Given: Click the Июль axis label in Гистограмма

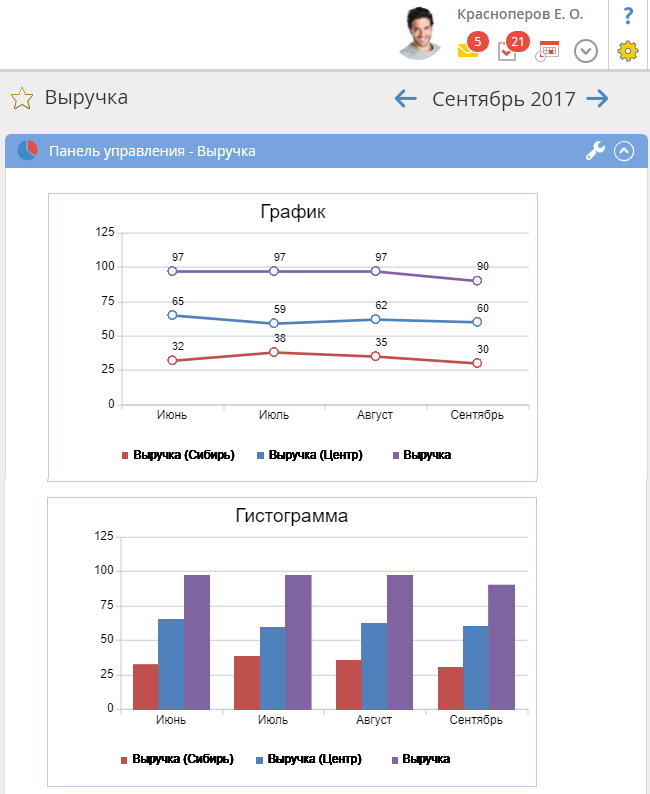Looking at the screenshot, I should pos(273,720).
